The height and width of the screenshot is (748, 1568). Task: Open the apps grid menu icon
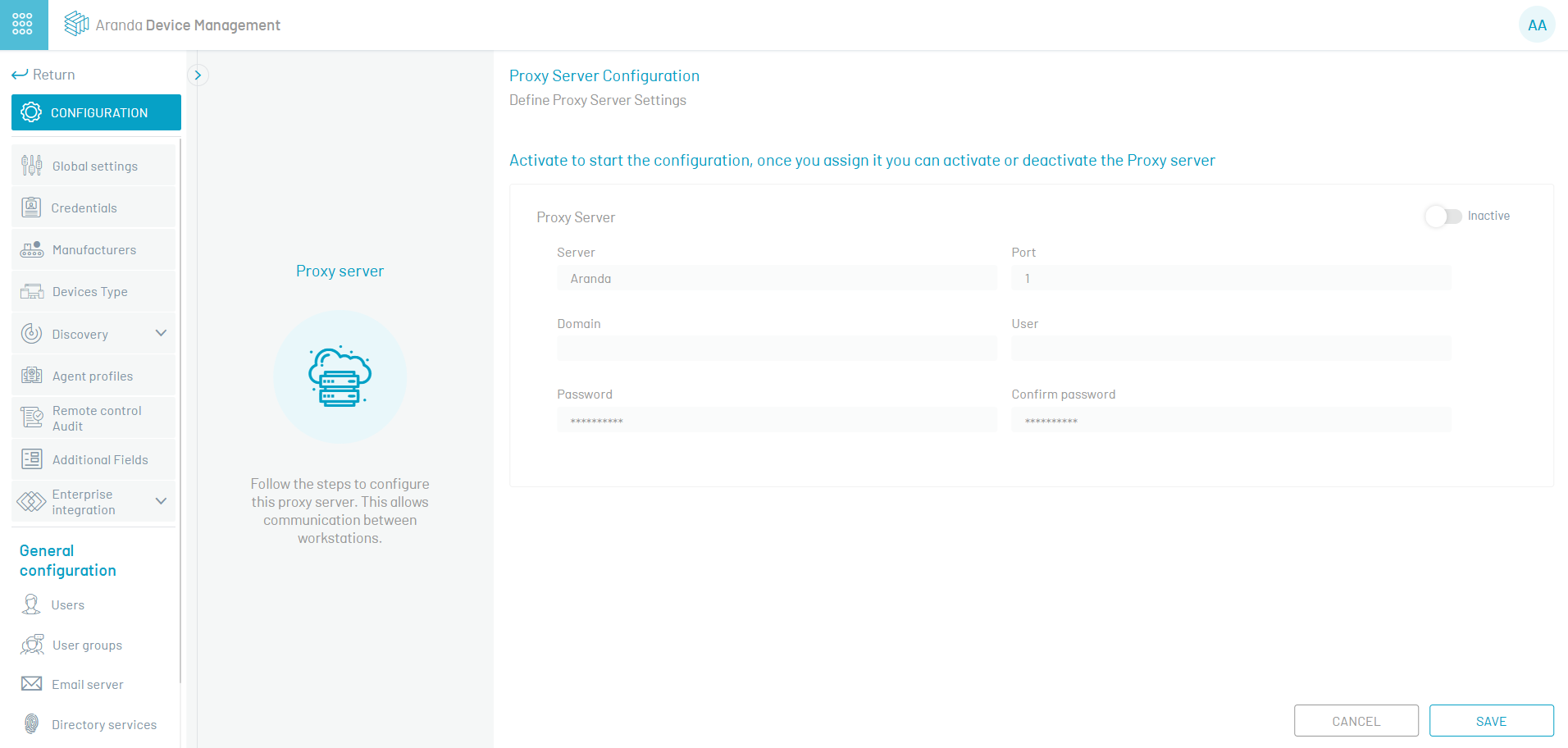(x=23, y=25)
